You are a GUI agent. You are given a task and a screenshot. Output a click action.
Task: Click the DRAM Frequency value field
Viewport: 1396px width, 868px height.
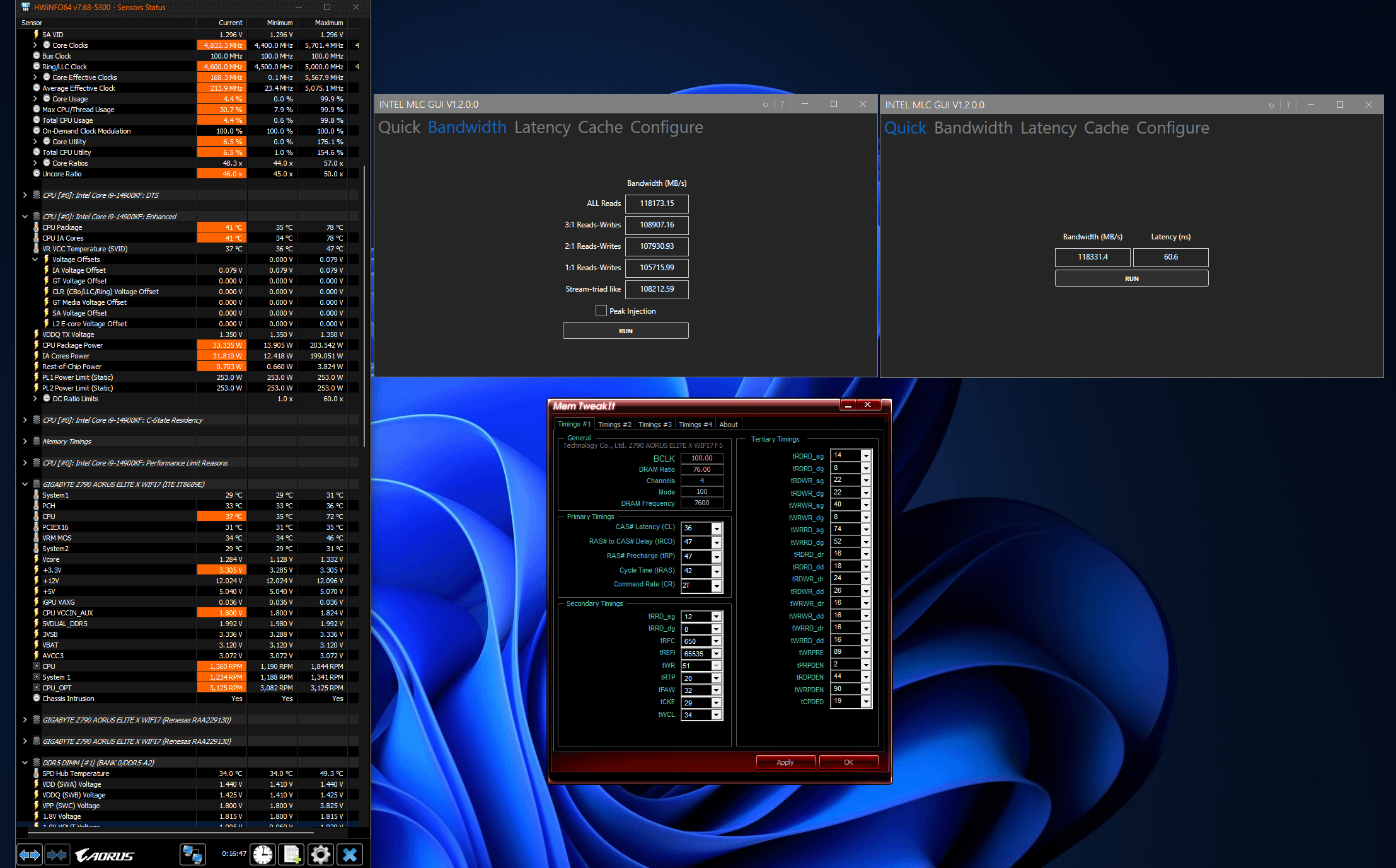[702, 503]
